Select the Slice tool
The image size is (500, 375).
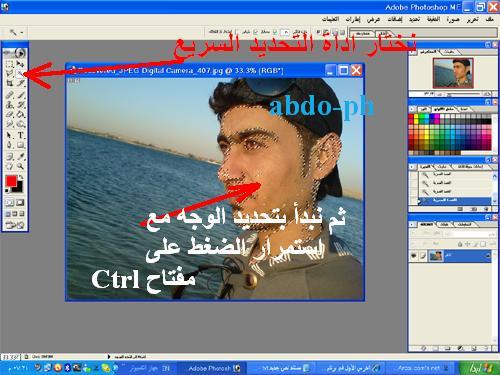tap(20, 83)
